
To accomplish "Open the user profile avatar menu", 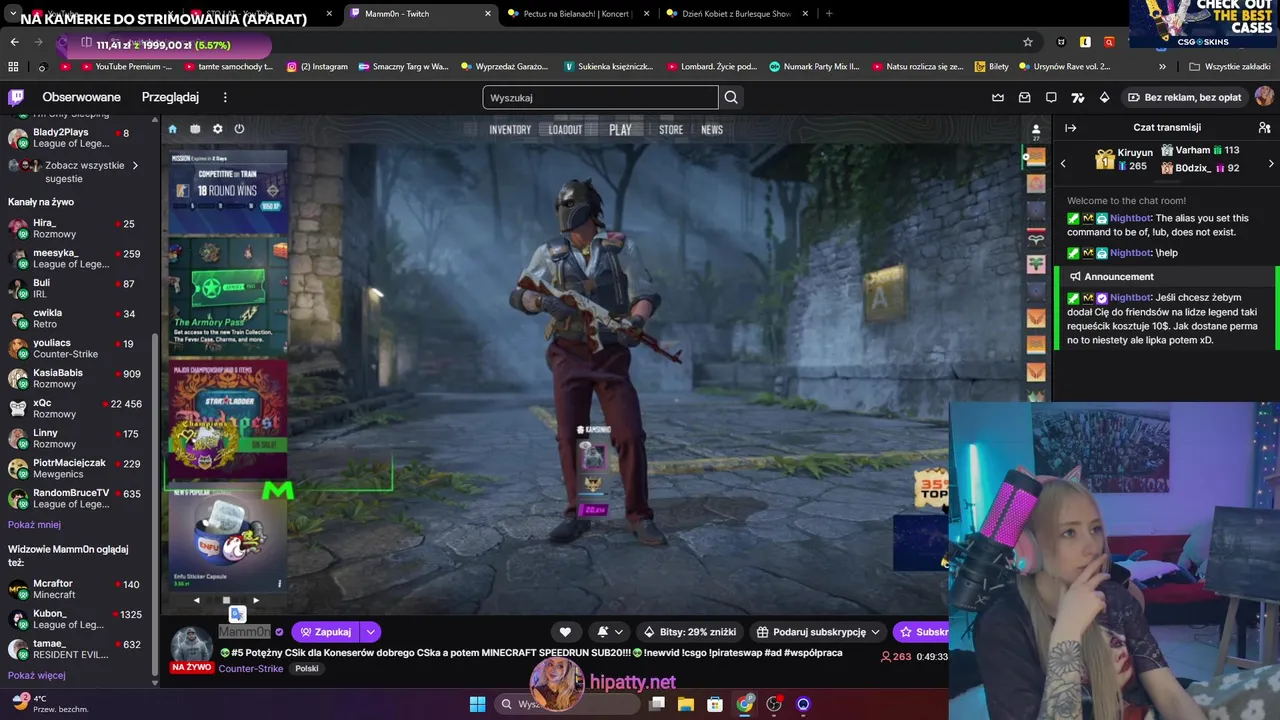I will click(x=1264, y=97).
